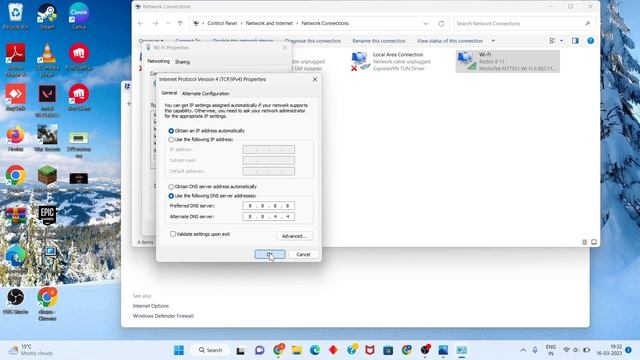Open the VLC media player desktop icon
The width and height of the screenshot is (640, 360).
47,60
